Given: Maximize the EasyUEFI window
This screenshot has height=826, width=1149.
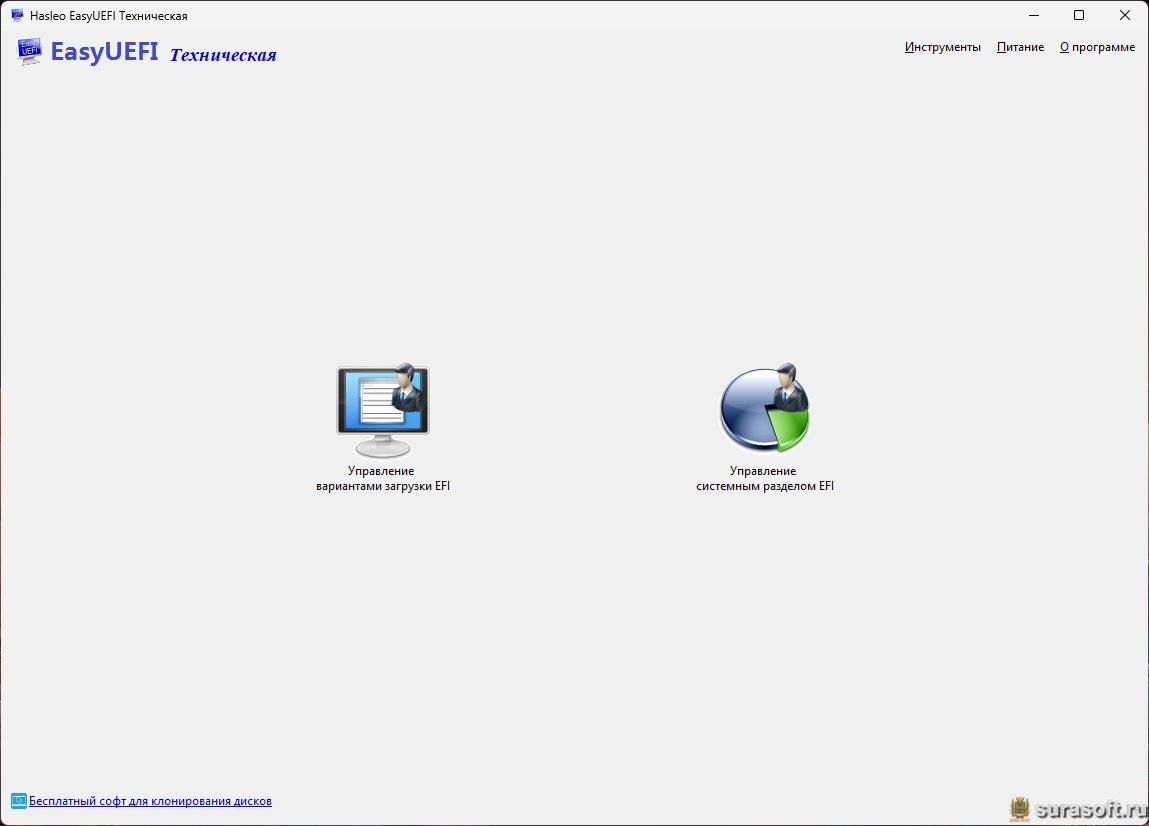Looking at the screenshot, I should tap(1079, 15).
